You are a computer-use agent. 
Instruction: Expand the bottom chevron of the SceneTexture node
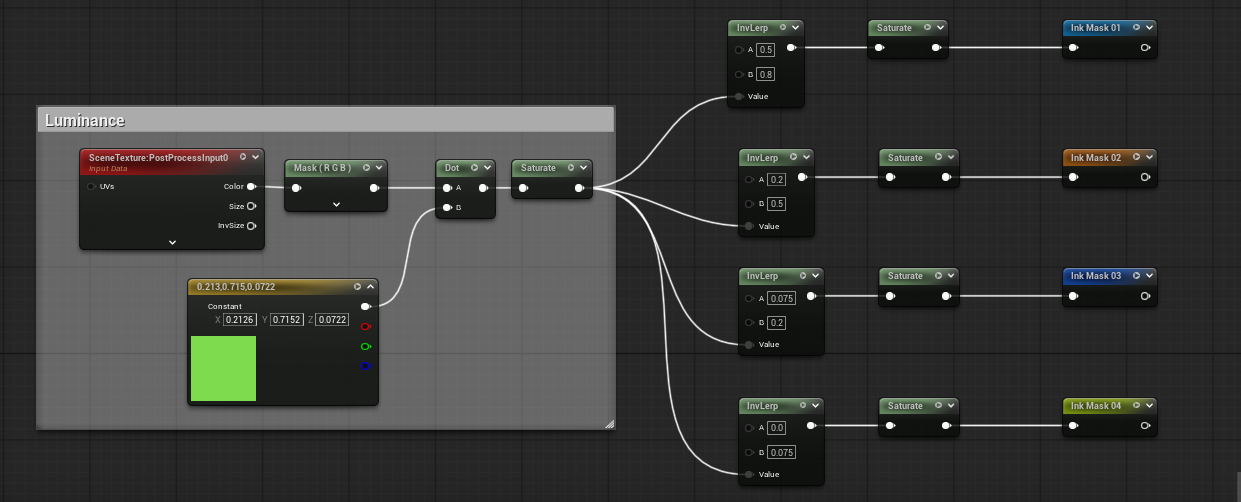(172, 242)
